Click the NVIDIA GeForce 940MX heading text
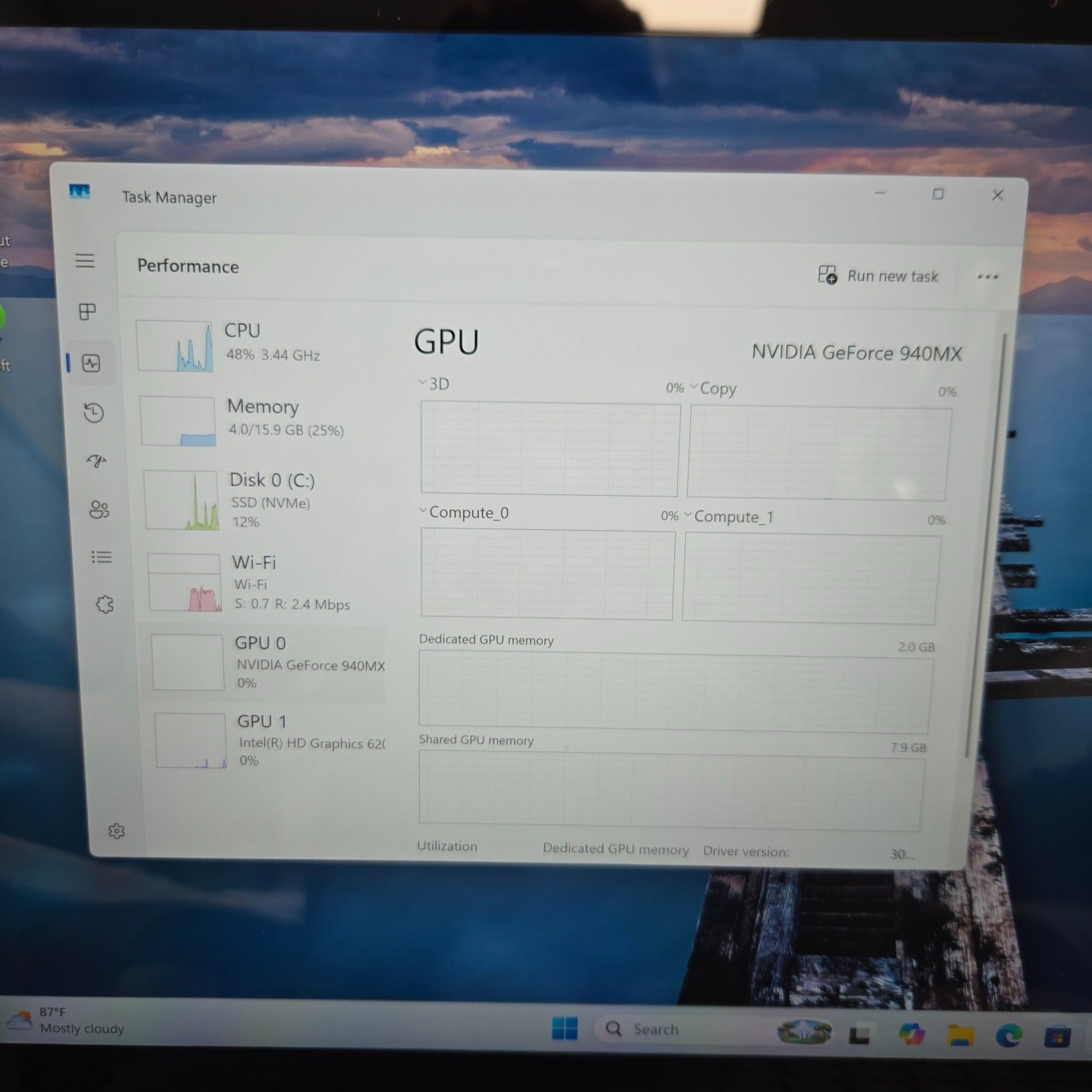1092x1092 pixels. [856, 353]
